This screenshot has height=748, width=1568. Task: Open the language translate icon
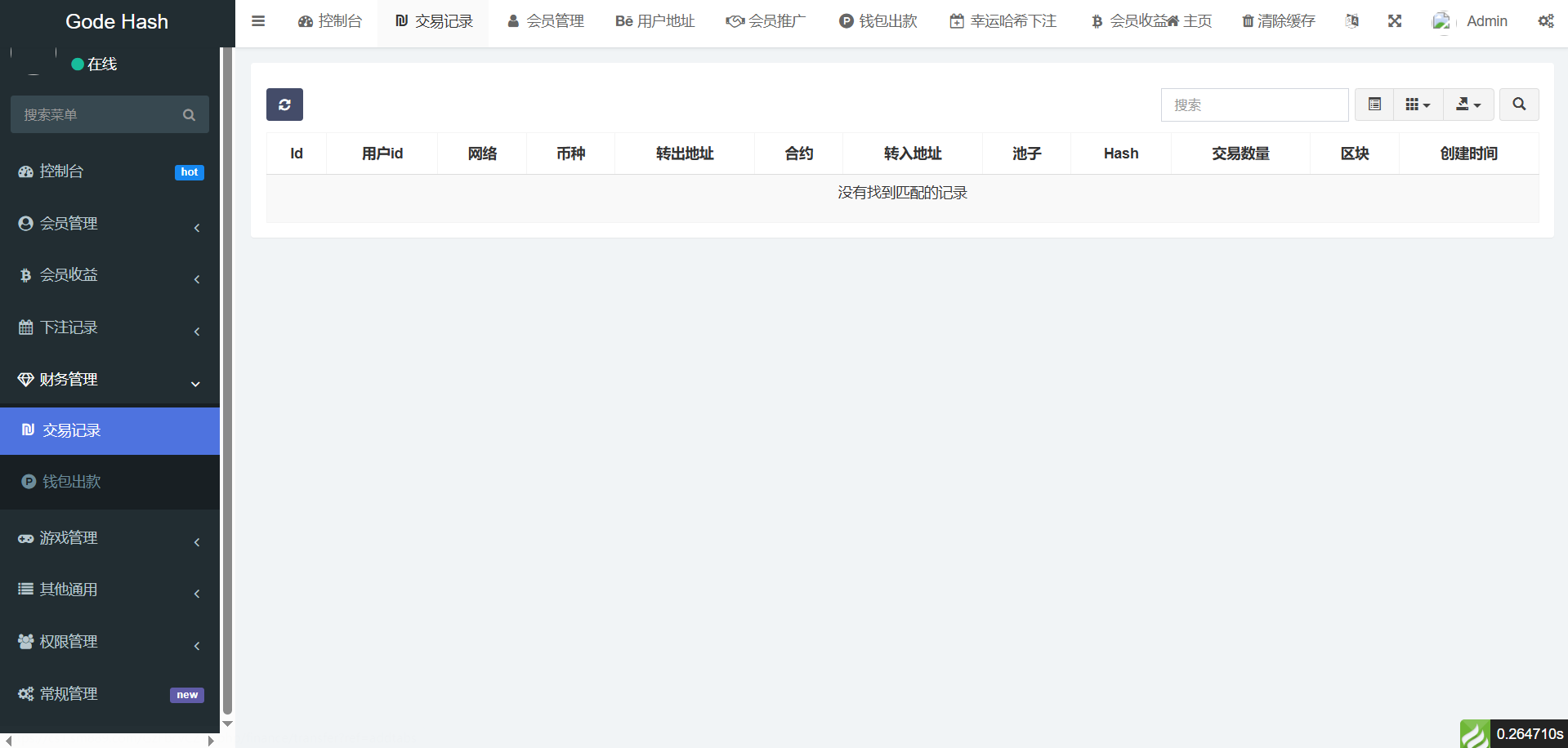click(1352, 21)
